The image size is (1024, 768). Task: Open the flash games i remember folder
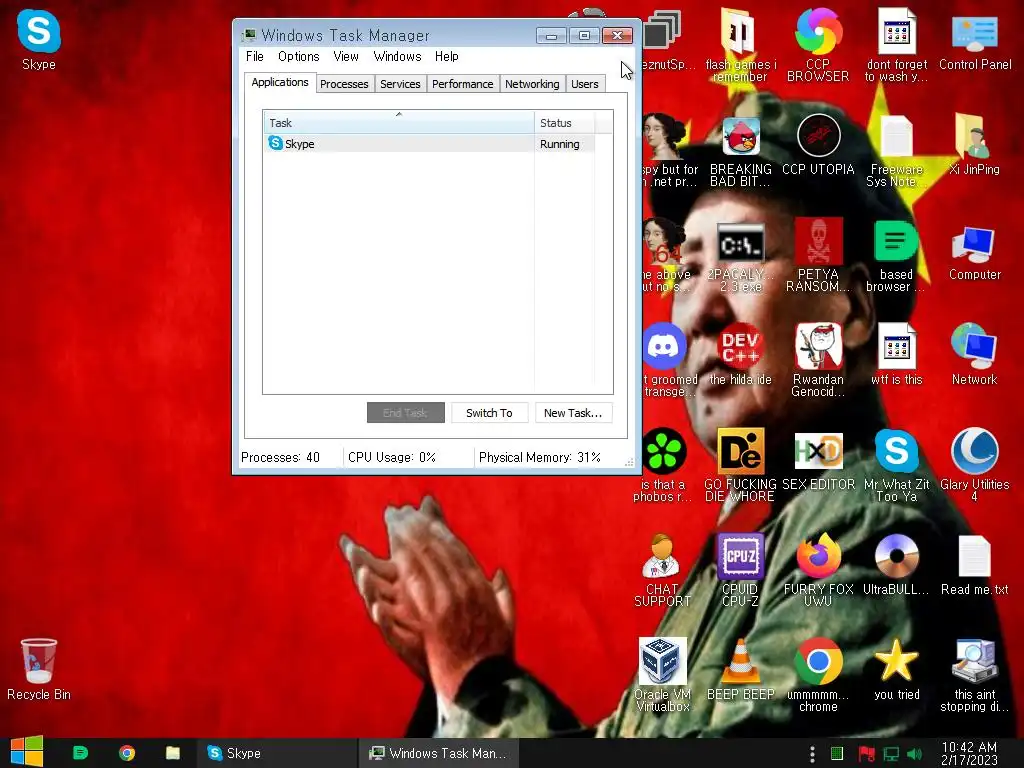coord(740,44)
